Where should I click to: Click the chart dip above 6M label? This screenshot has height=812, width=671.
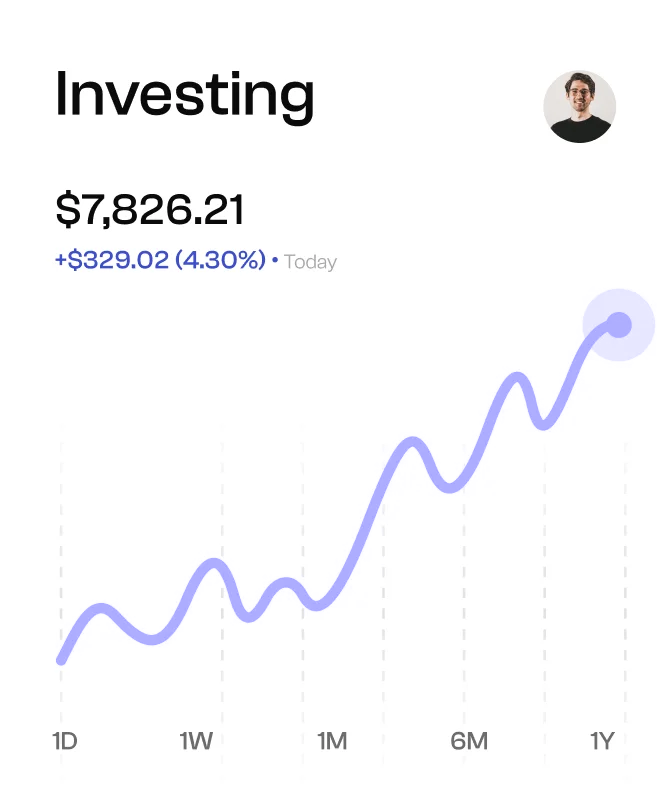[451, 488]
